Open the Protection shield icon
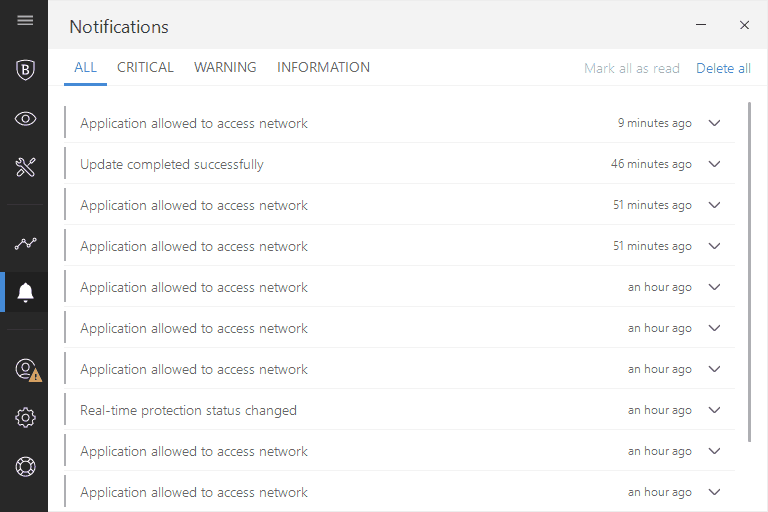Image resolution: width=768 pixels, height=512 pixels. click(x=25, y=70)
